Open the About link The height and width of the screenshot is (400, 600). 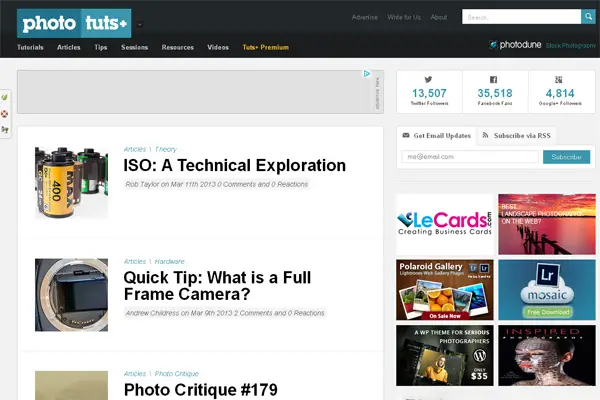click(x=439, y=17)
